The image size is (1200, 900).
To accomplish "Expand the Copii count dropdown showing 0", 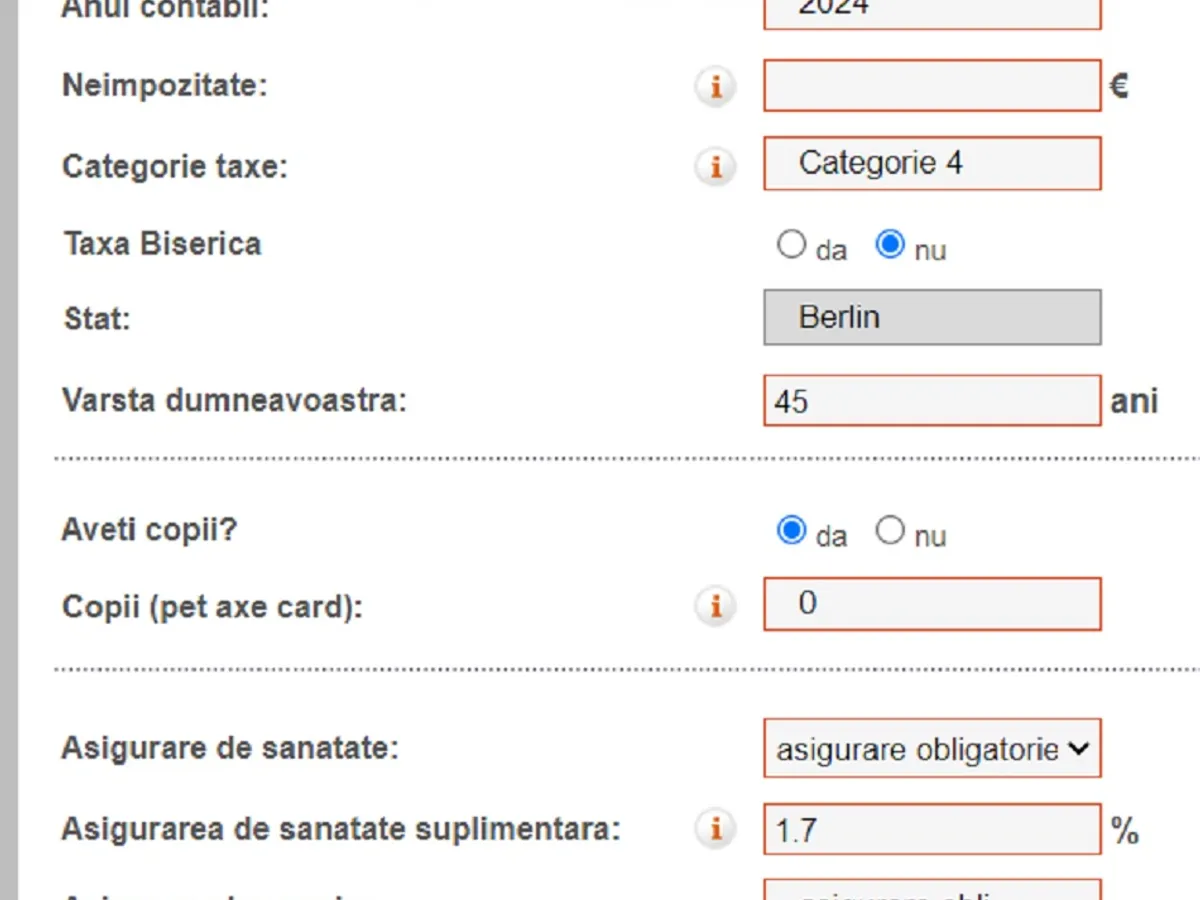I will [x=932, y=604].
